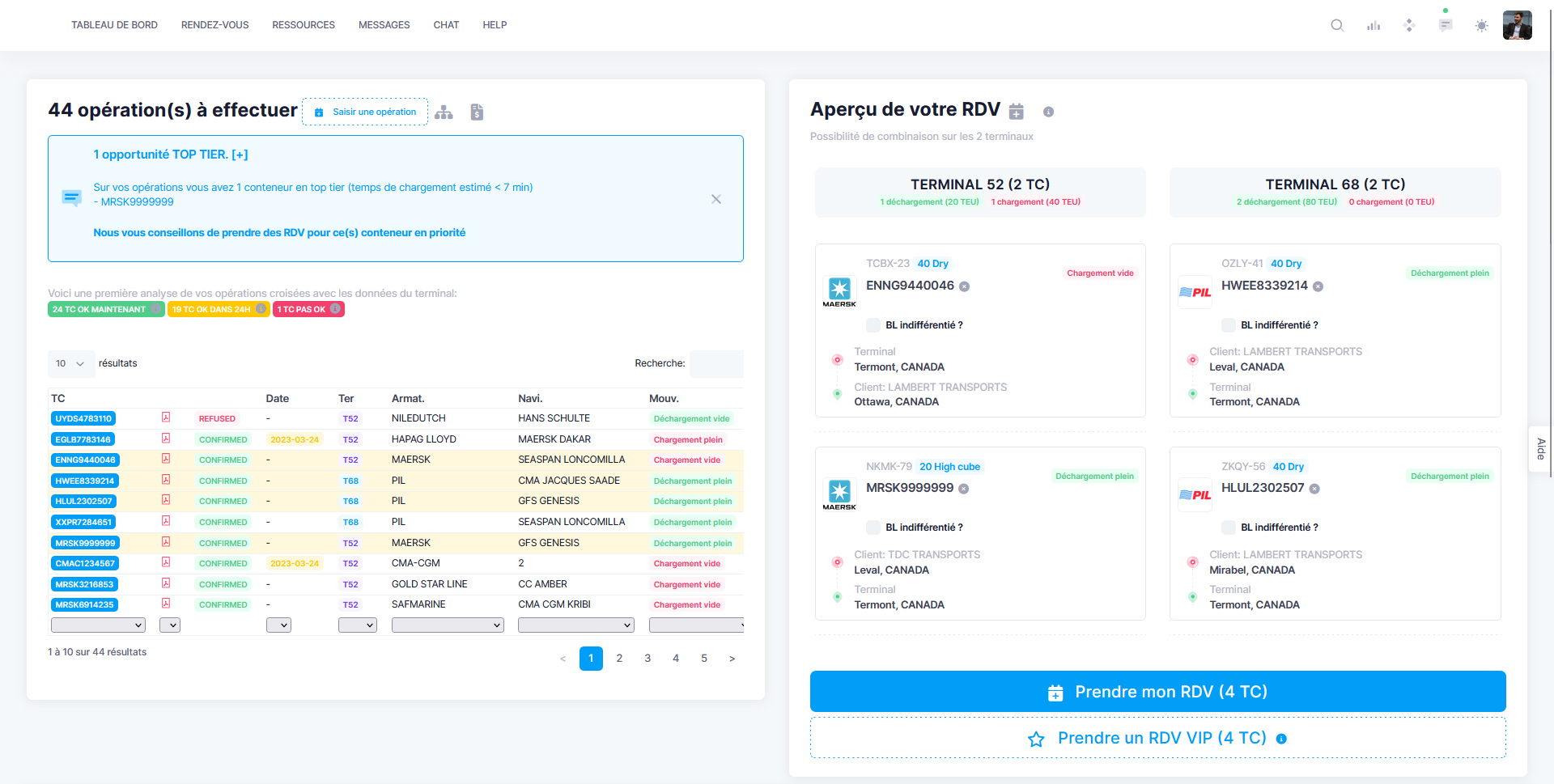The width and height of the screenshot is (1554, 784).
Task: Click the calendar icon next to Aperçu de votre RDV
Action: click(1016, 112)
